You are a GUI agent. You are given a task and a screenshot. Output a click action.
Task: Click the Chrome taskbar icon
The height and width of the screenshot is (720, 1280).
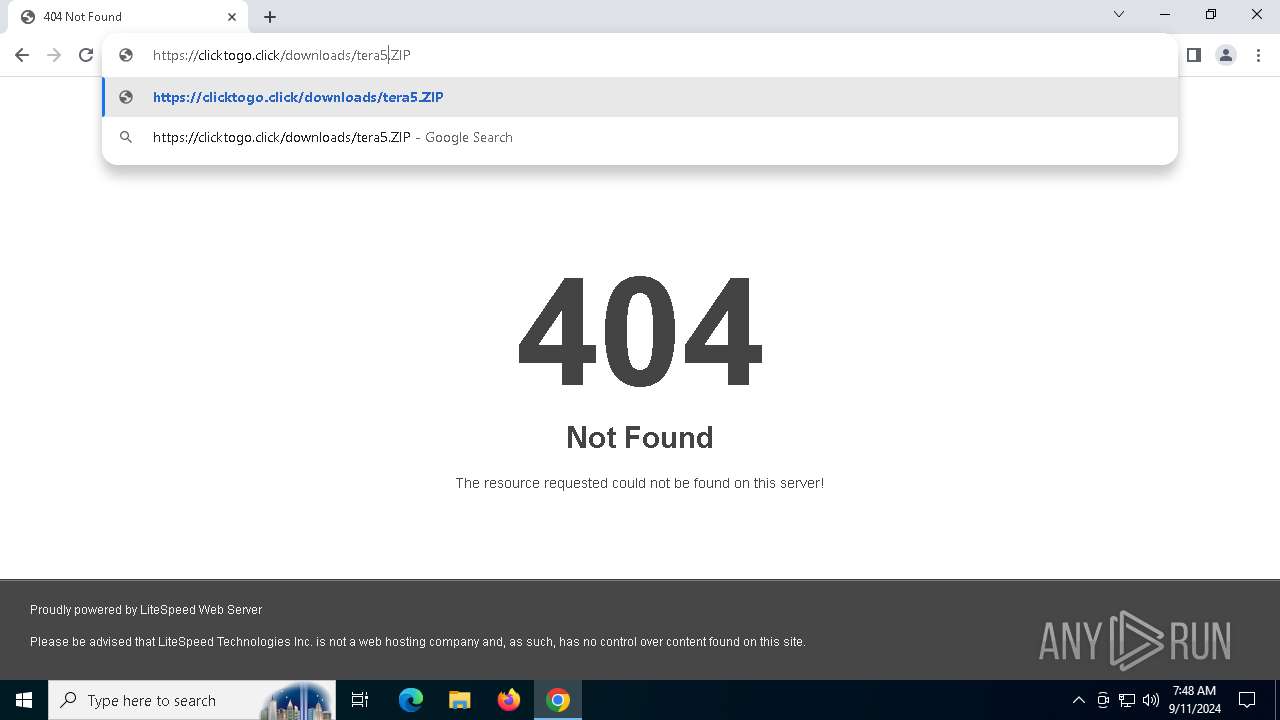point(558,700)
